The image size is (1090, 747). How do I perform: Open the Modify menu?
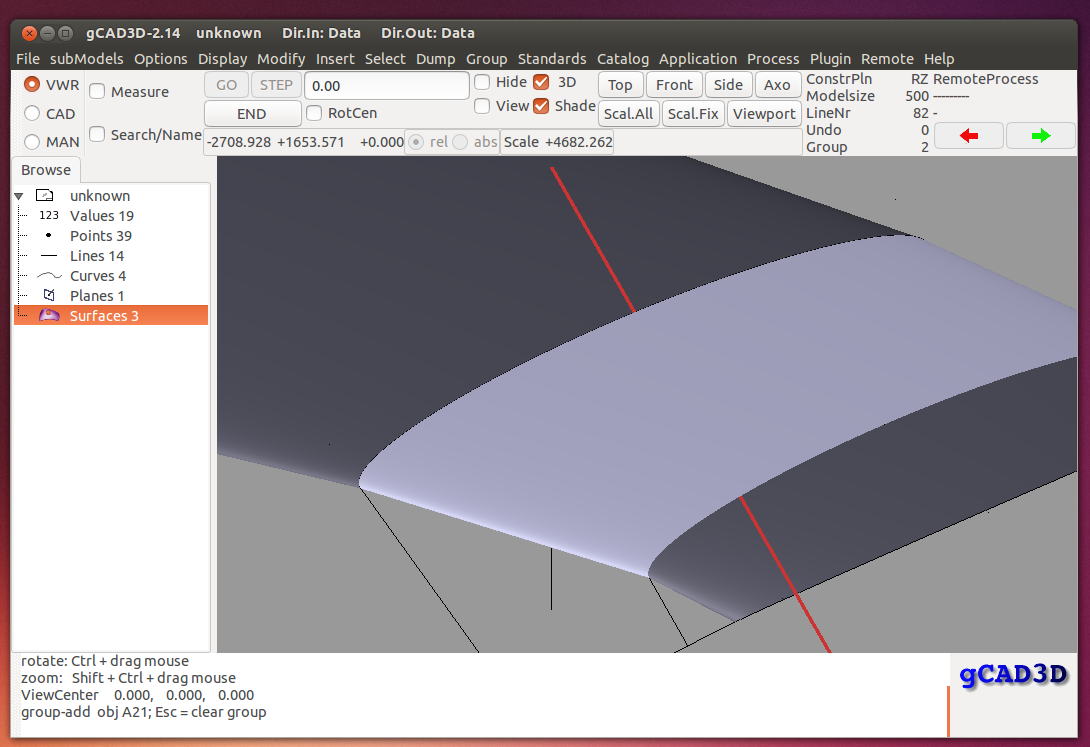[281, 59]
